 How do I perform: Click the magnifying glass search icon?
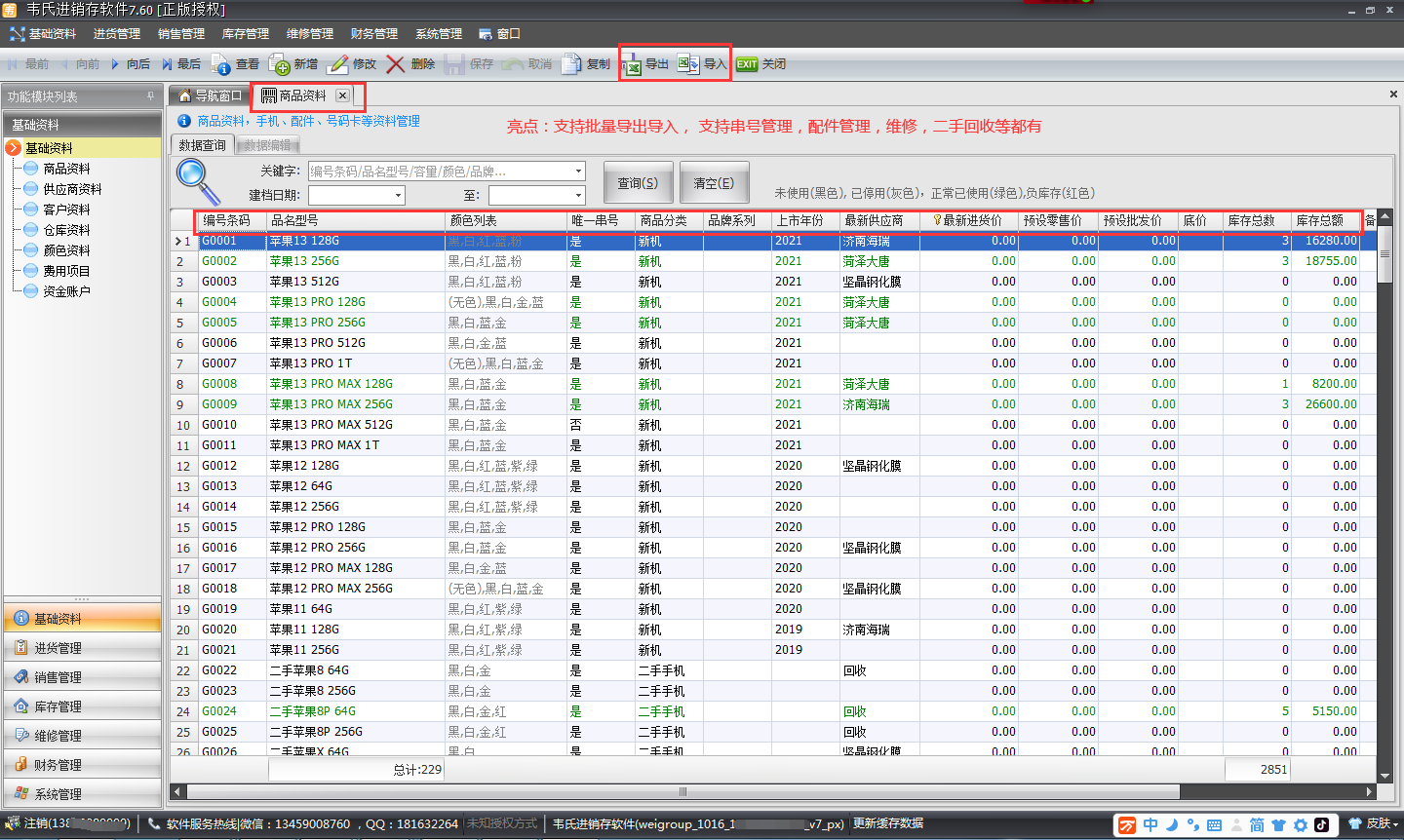coord(198,182)
